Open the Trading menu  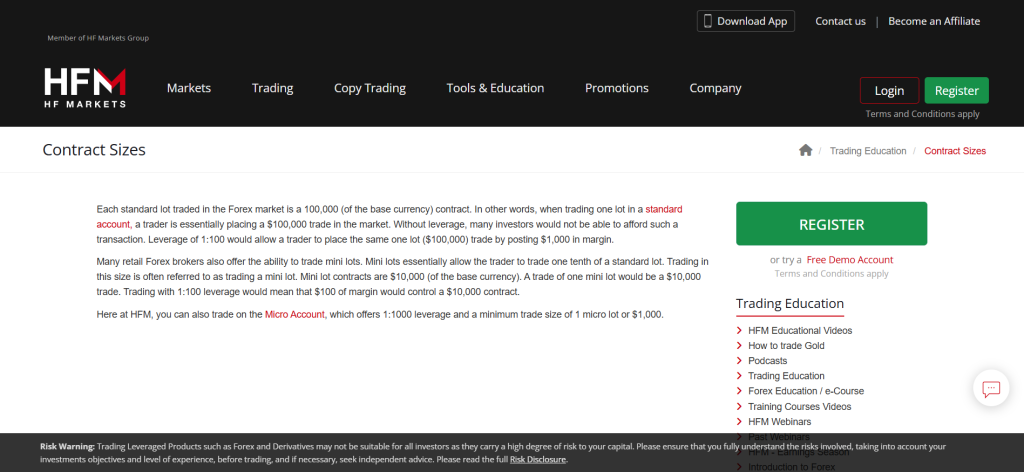point(272,88)
